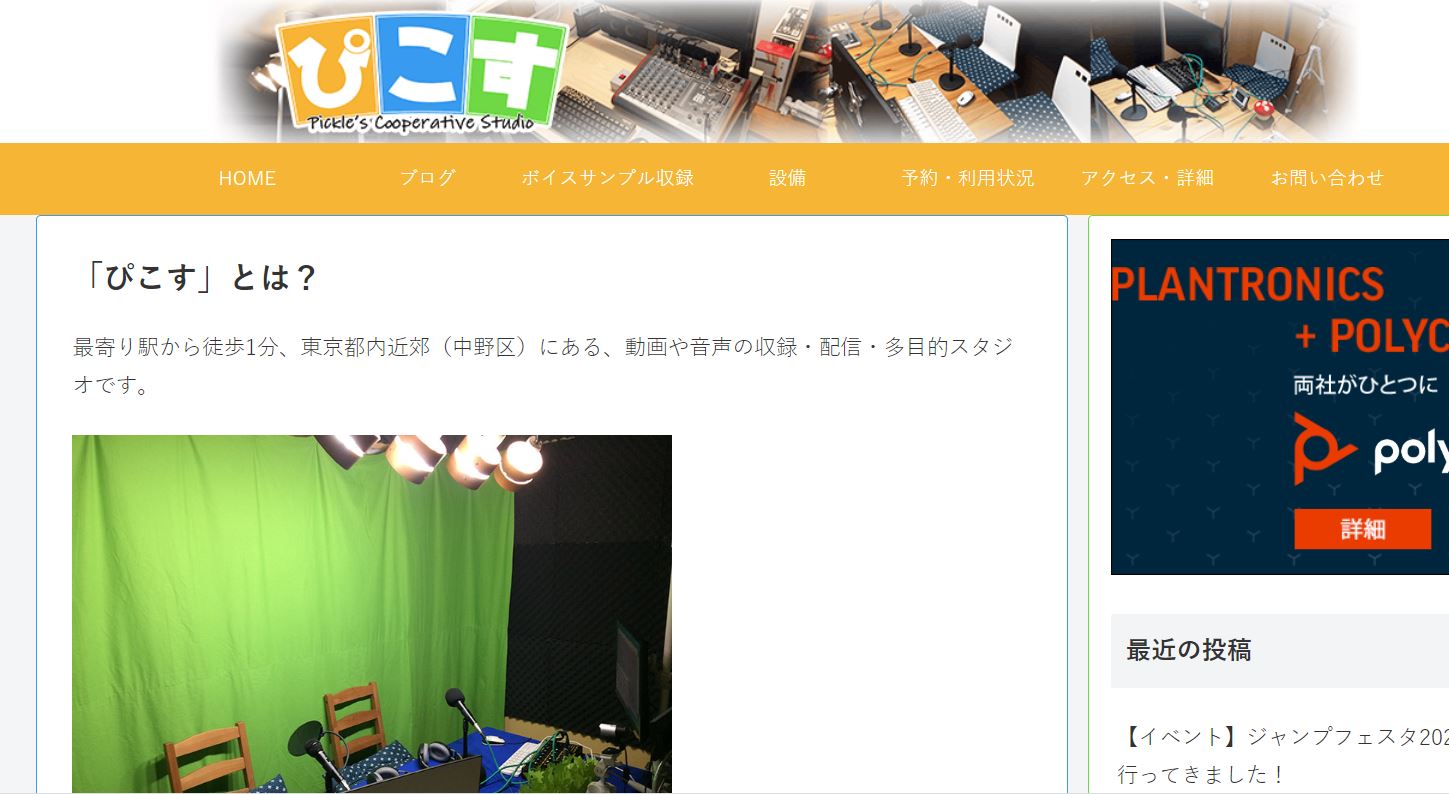Click the green screen studio photo
The image size is (1449, 794).
point(370,614)
